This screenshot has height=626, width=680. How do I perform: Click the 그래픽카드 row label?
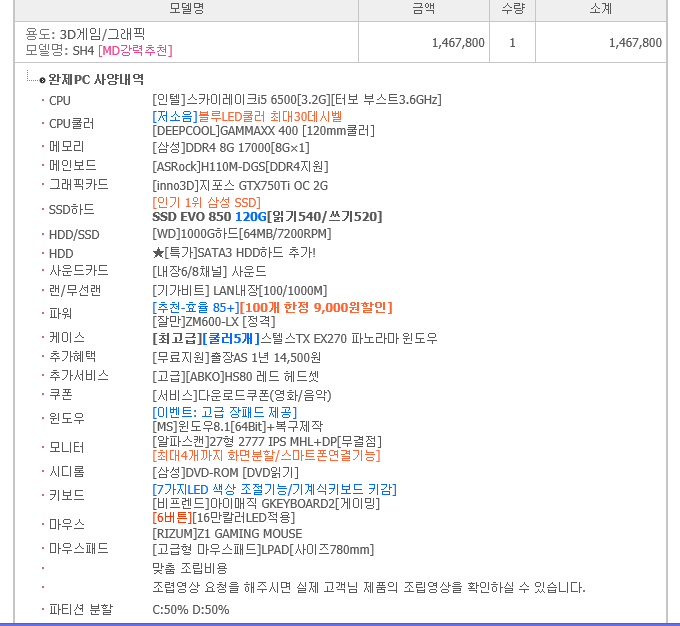(79, 185)
